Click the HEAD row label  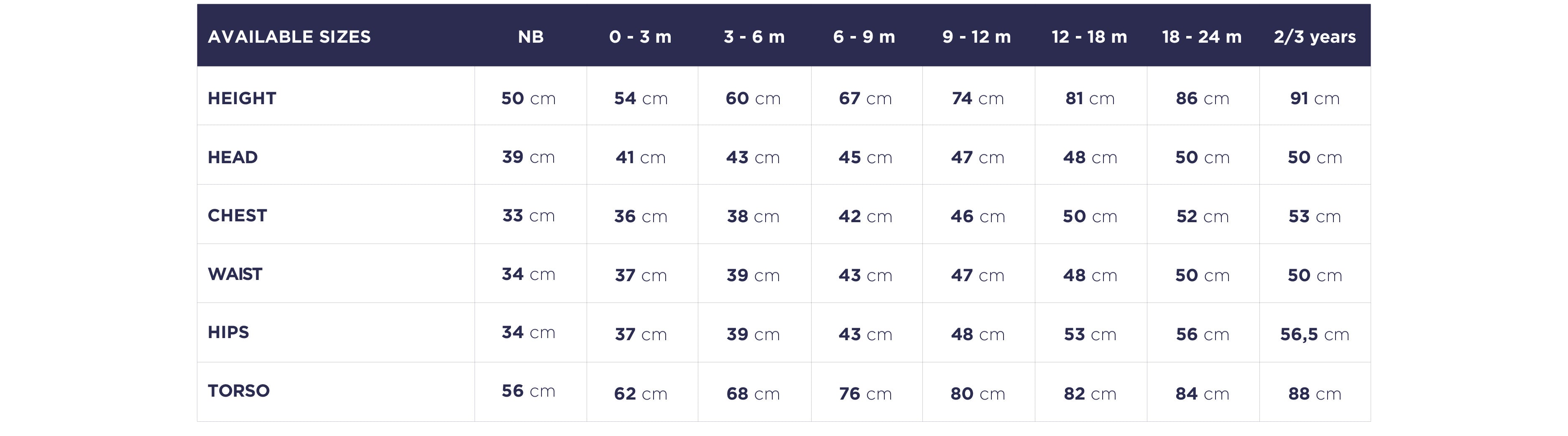pos(232,157)
